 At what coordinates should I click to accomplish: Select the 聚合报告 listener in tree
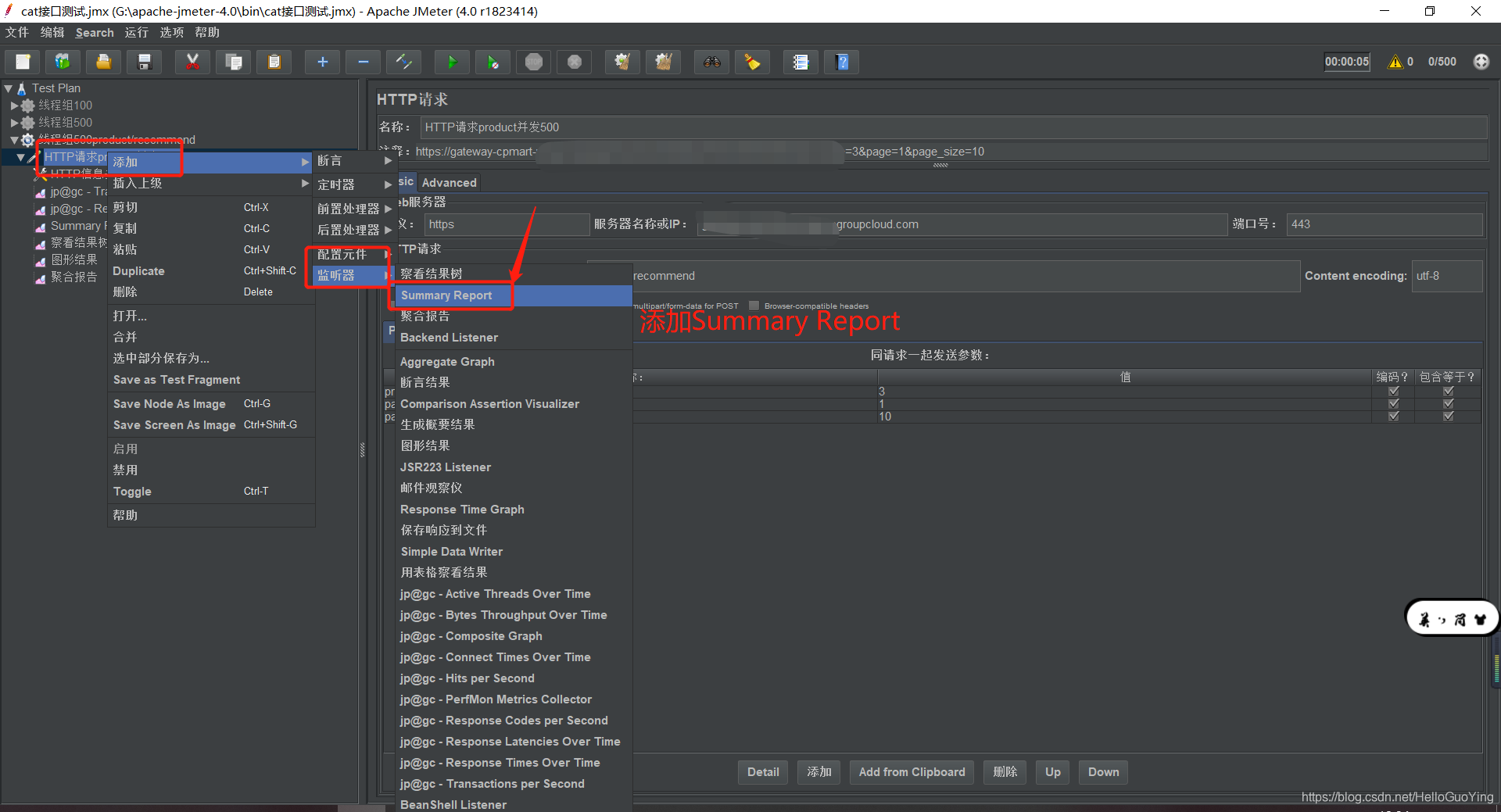[74, 277]
